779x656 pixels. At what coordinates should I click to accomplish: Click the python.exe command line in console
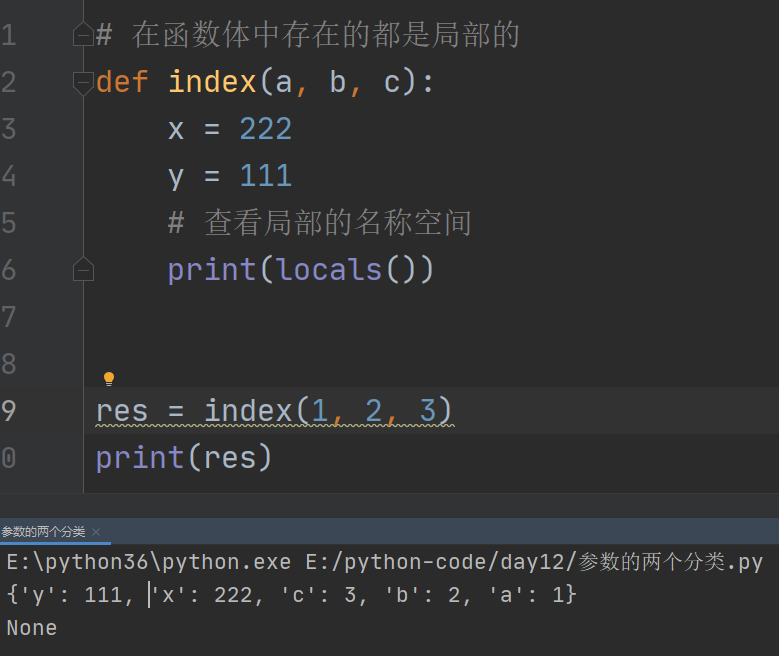click(385, 562)
